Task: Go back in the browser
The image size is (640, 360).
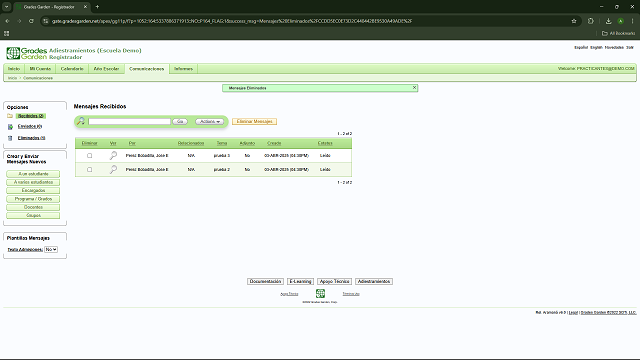Action: (x=7, y=21)
